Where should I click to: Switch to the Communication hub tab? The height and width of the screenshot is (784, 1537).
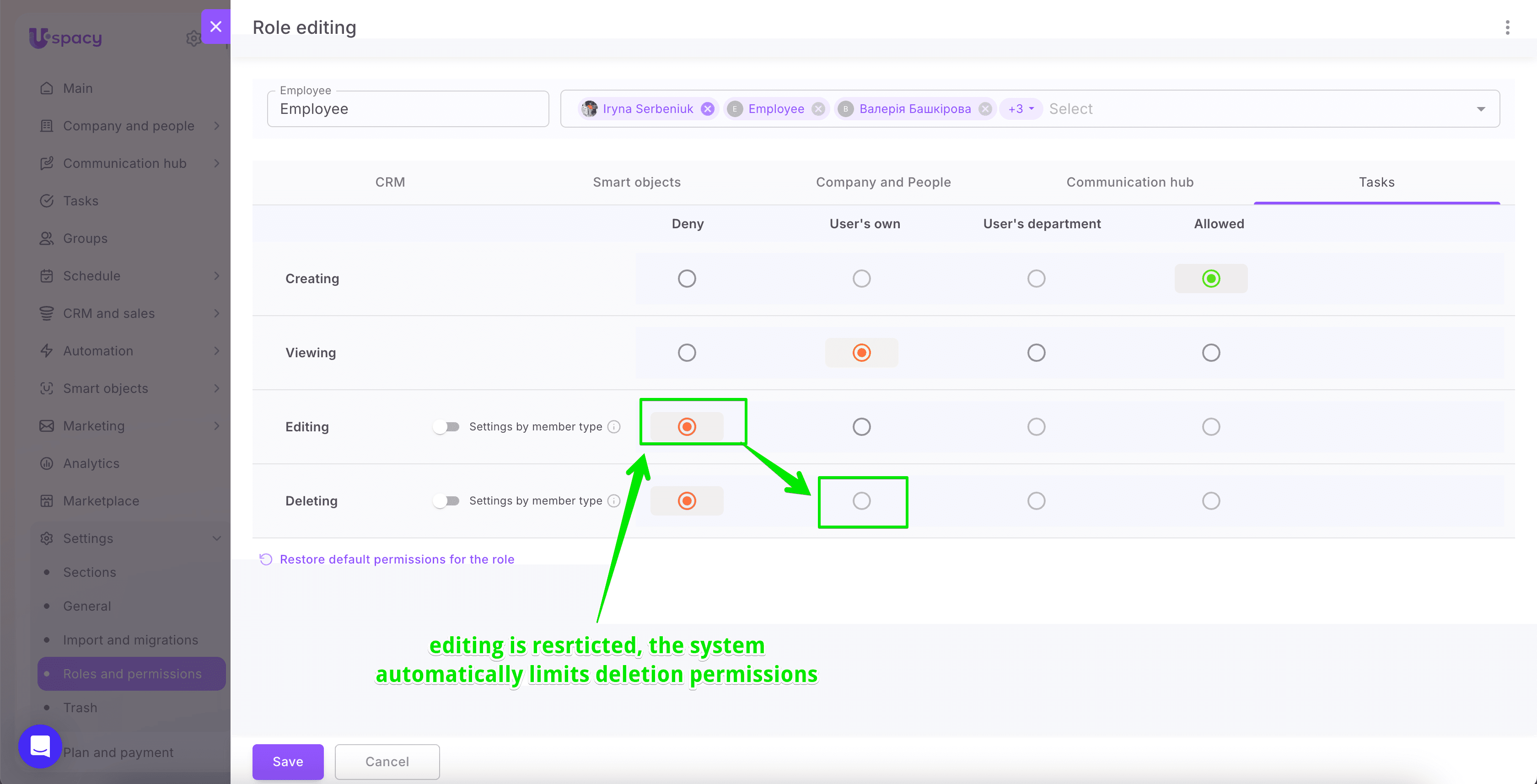point(1129,182)
